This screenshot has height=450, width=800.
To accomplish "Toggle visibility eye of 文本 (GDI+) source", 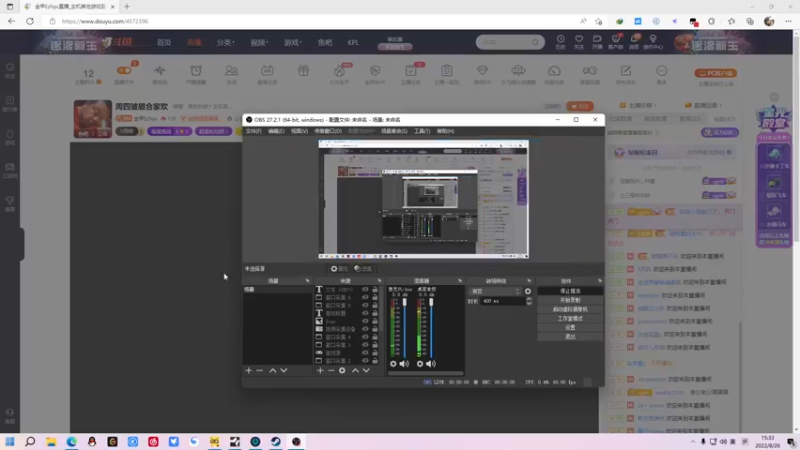I will tap(365, 289).
